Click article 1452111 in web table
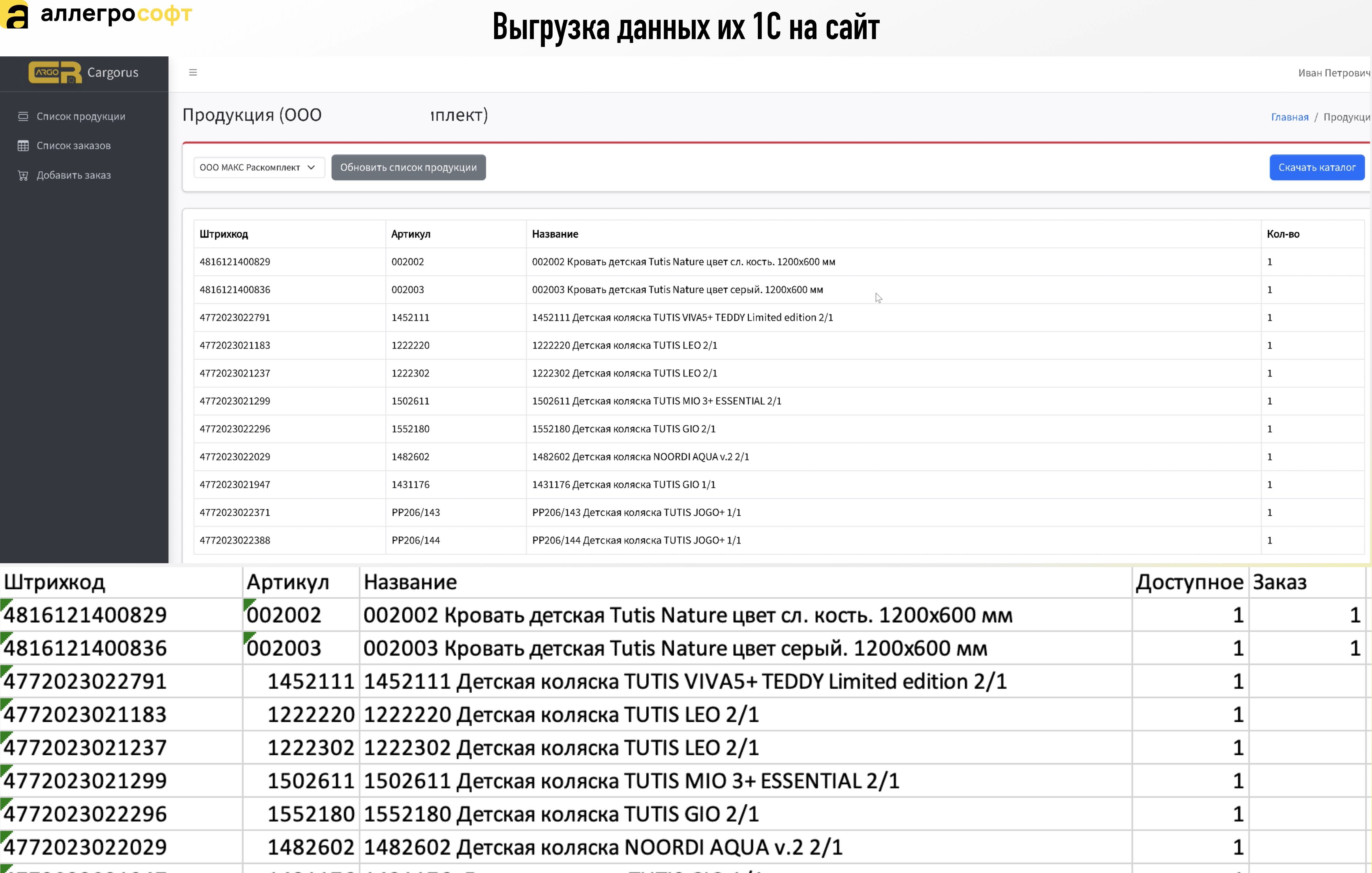1372x873 pixels. click(x=410, y=318)
